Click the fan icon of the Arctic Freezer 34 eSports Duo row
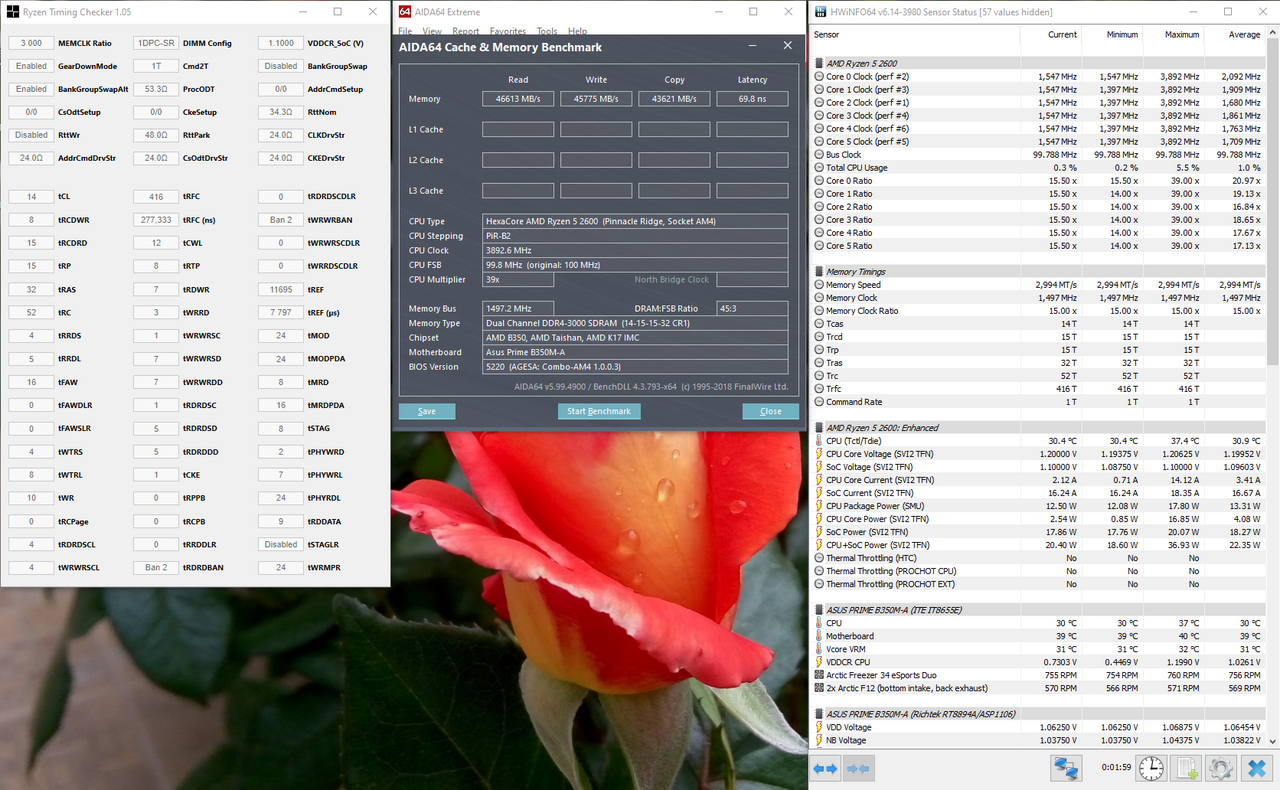Viewport: 1280px width, 790px height. (x=819, y=674)
